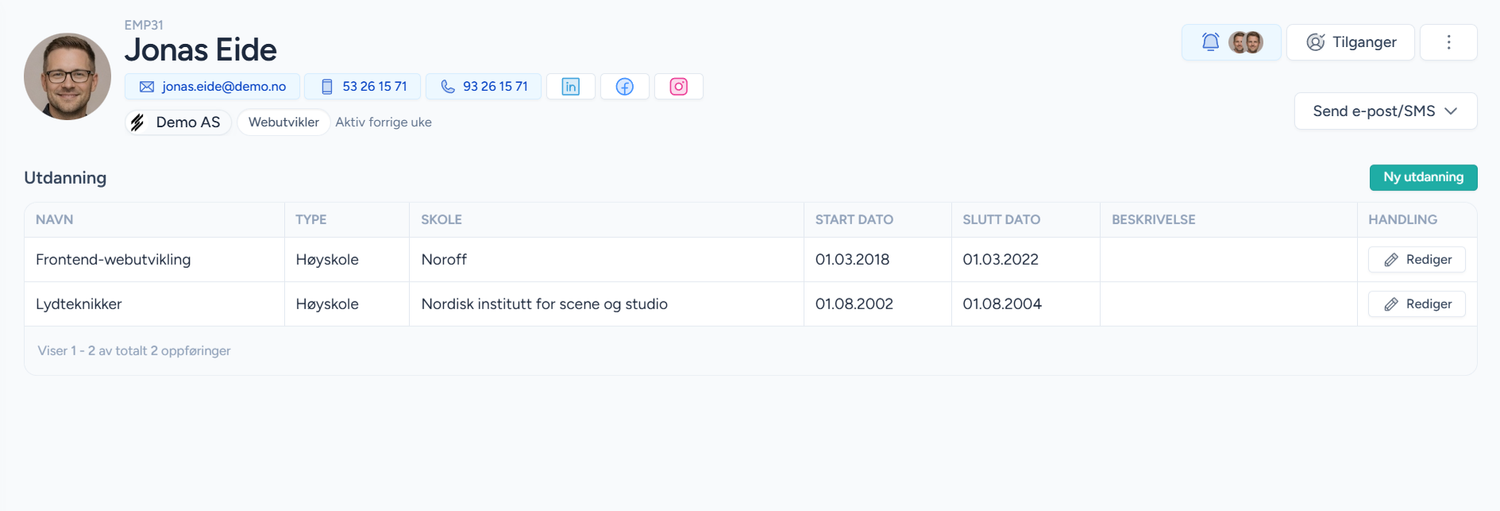
Task: Click the Demo AS company logo chip
Action: pyautogui.click(x=178, y=122)
